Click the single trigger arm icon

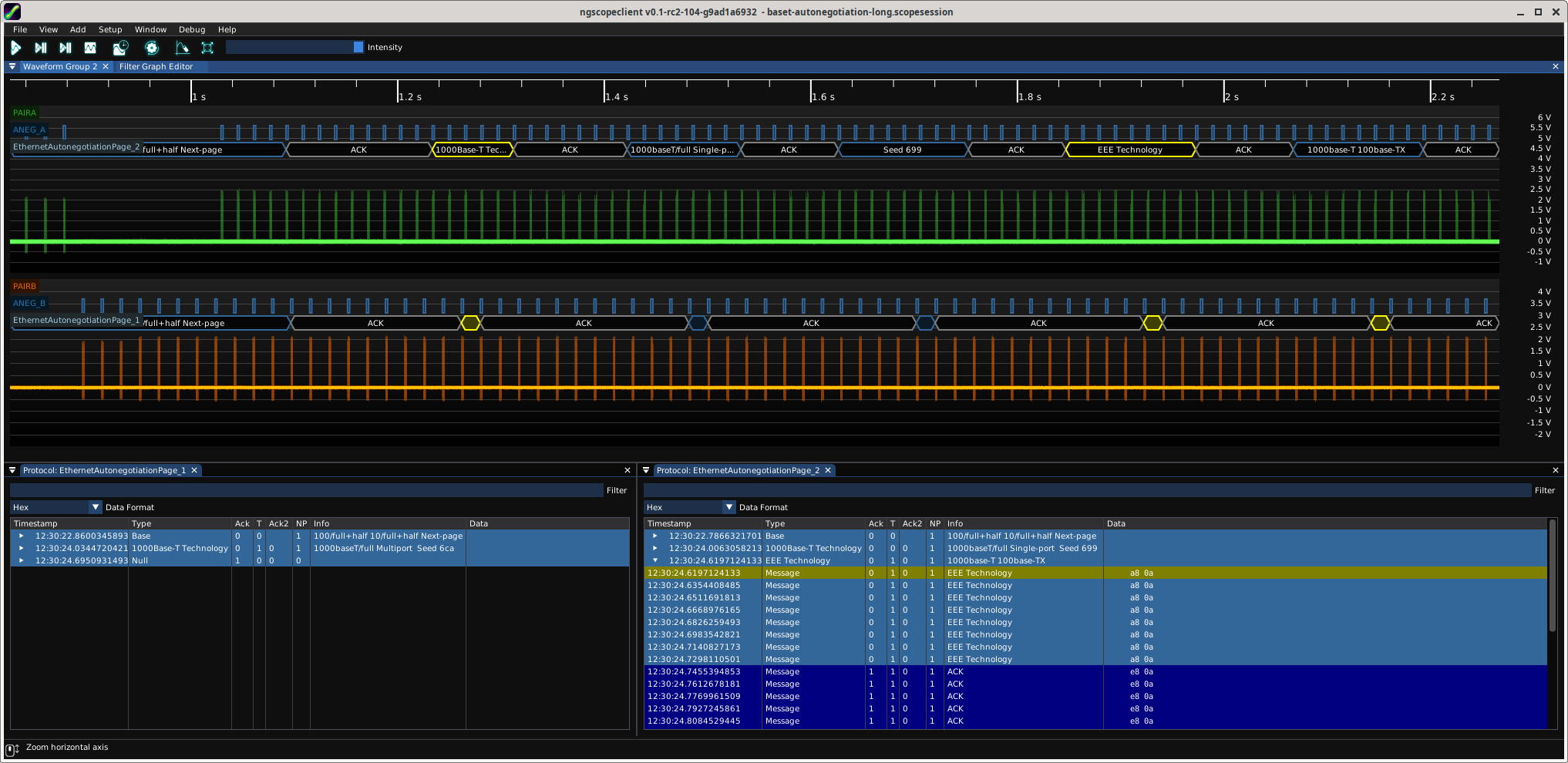pyautogui.click(x=41, y=48)
